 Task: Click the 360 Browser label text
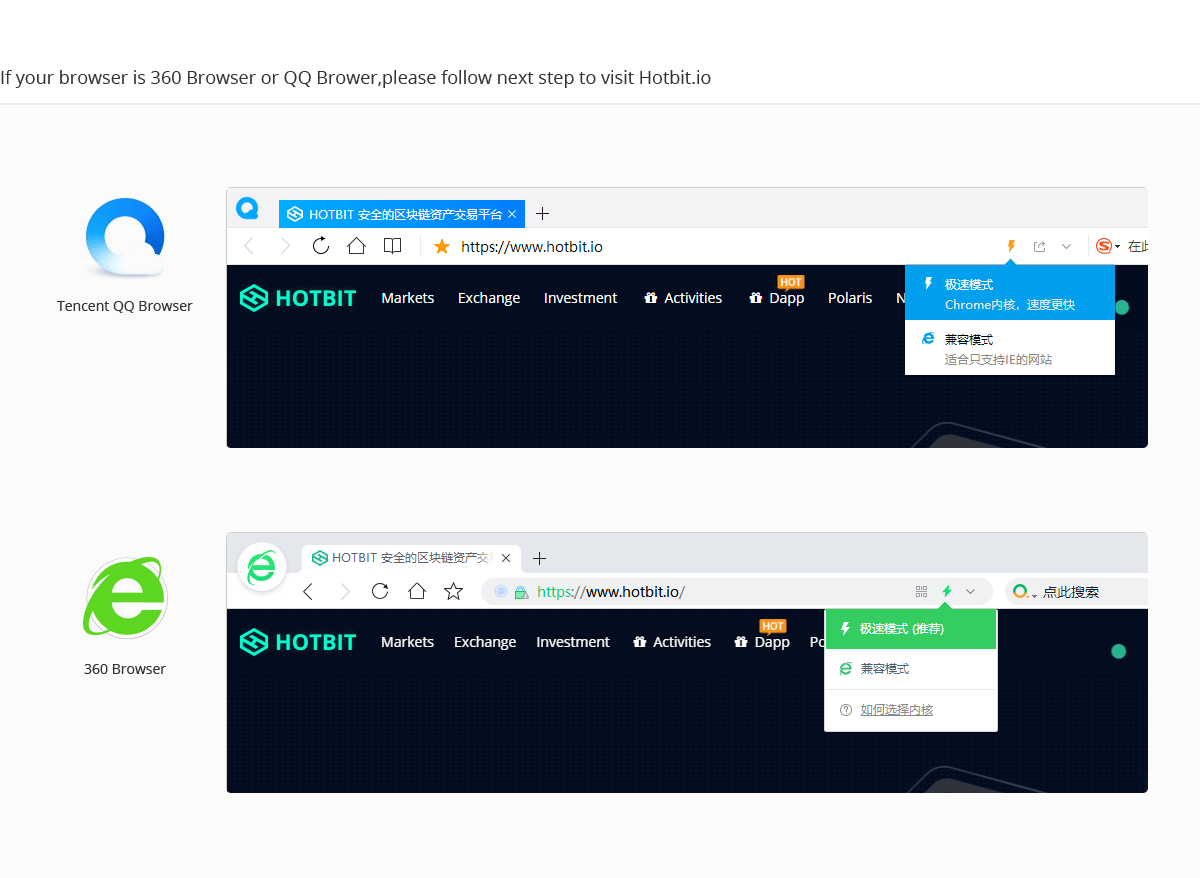point(125,669)
